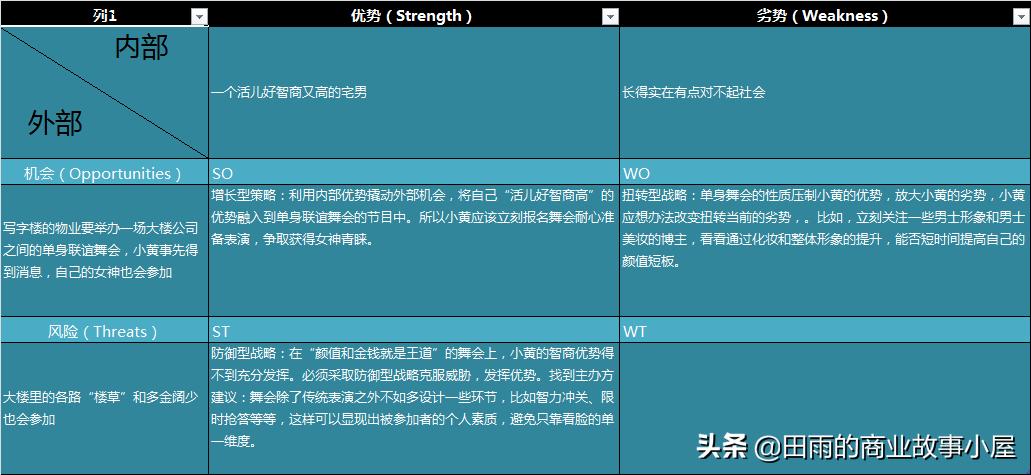Click the 内部 label in the diagonal cell
The image size is (1031, 475).
pyautogui.click(x=141, y=47)
